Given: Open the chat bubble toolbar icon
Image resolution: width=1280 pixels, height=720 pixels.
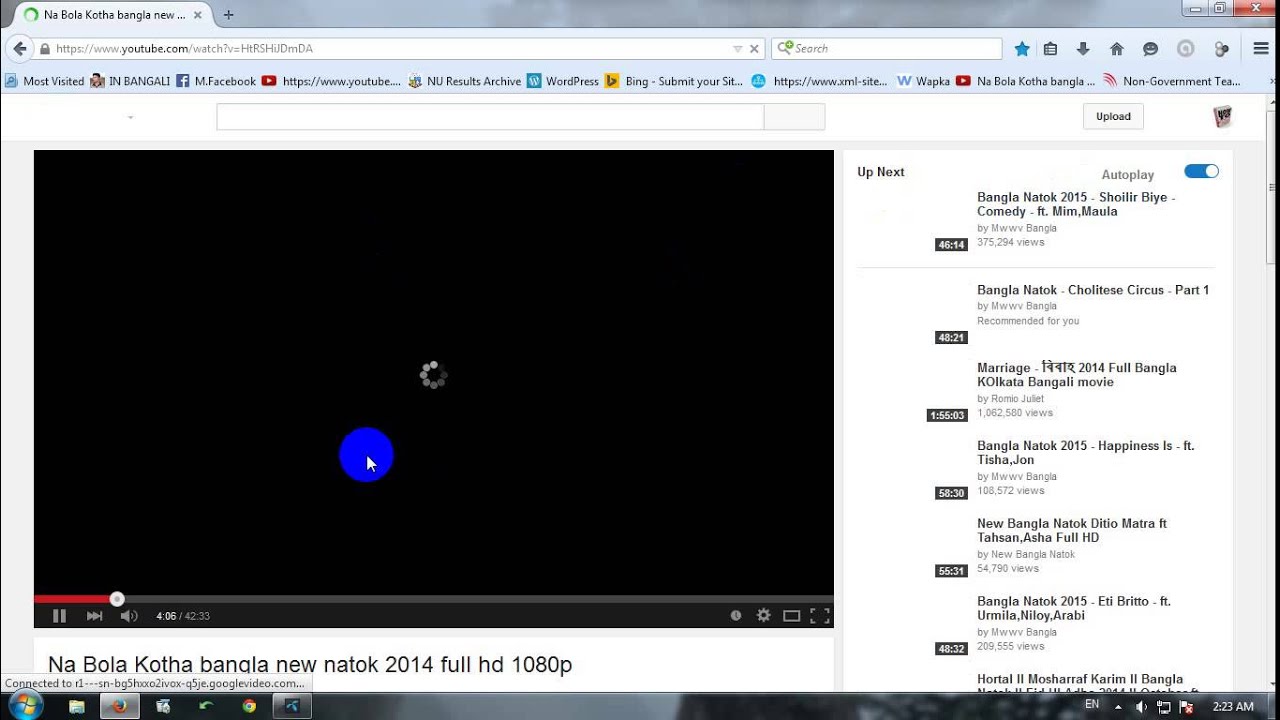Looking at the screenshot, I should click(1150, 48).
